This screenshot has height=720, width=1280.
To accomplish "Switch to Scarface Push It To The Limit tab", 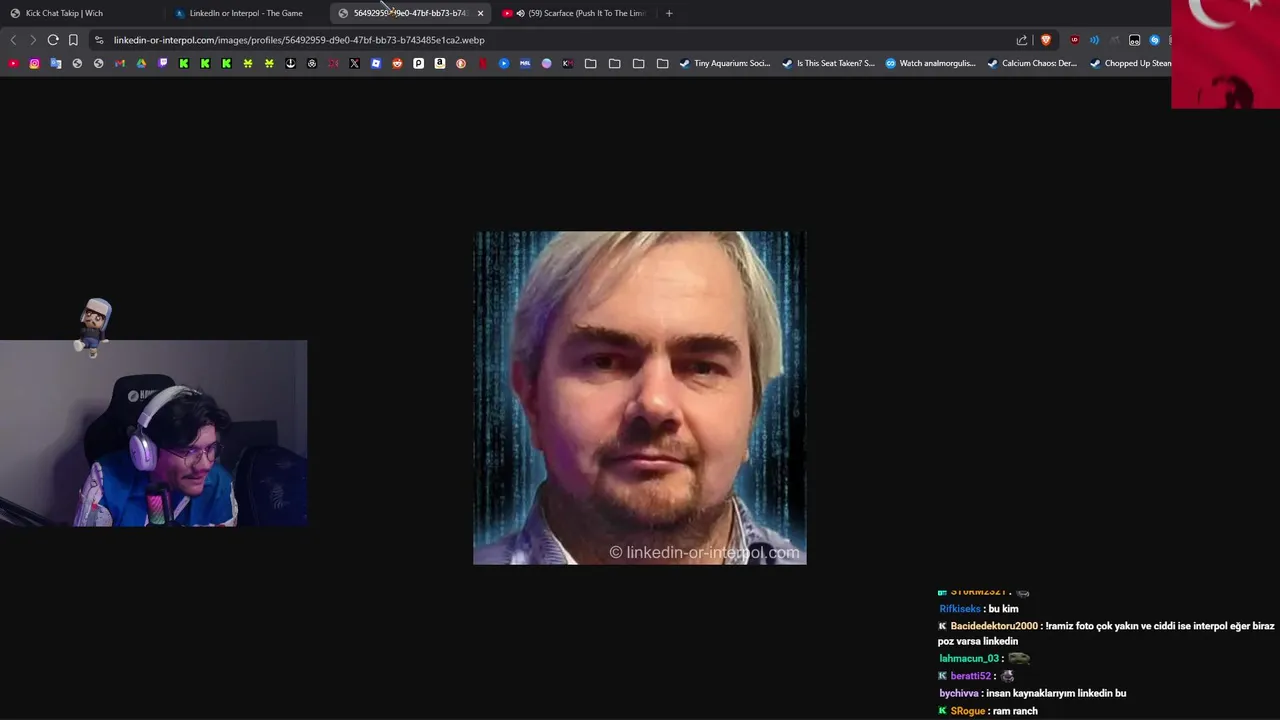I will pyautogui.click(x=575, y=13).
